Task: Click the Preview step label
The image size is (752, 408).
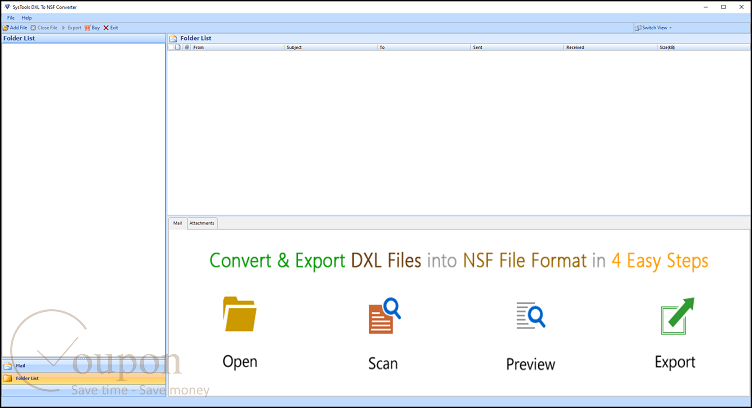Action: point(530,364)
